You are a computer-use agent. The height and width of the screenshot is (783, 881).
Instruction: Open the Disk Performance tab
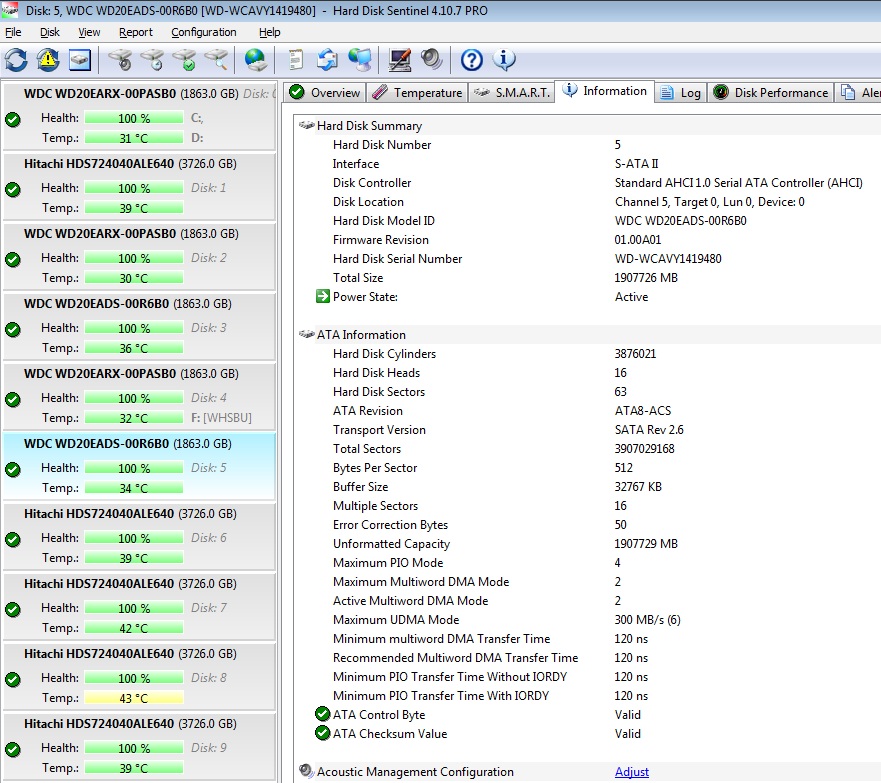771,93
